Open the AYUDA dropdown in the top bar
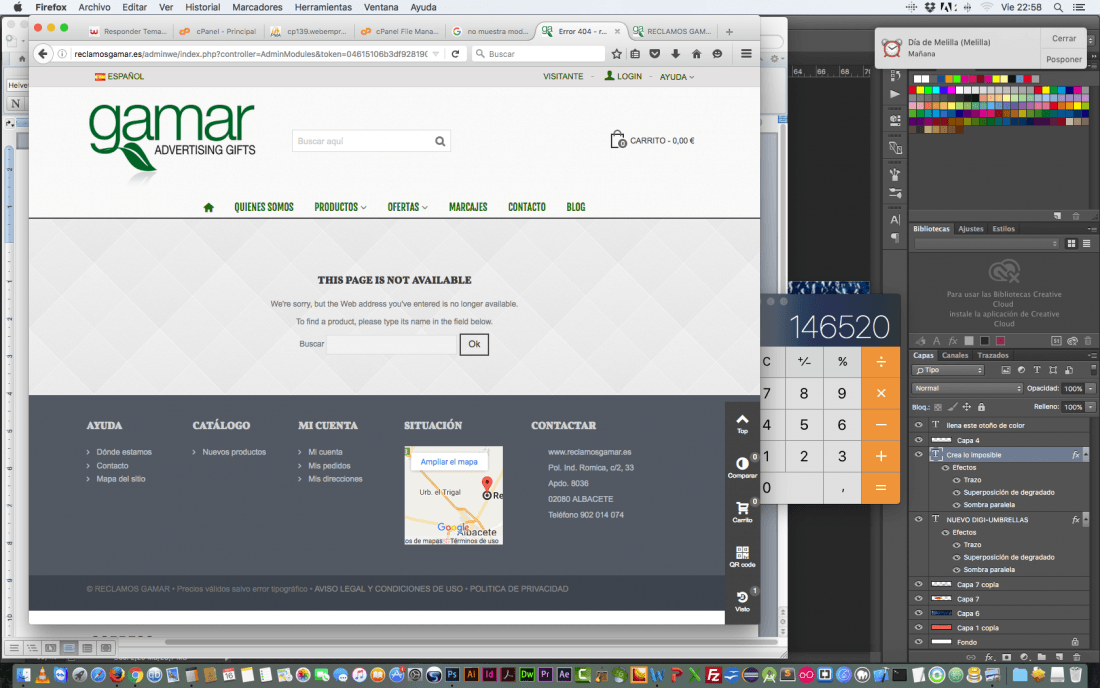Screen dimensions: 1100x688 677,76
